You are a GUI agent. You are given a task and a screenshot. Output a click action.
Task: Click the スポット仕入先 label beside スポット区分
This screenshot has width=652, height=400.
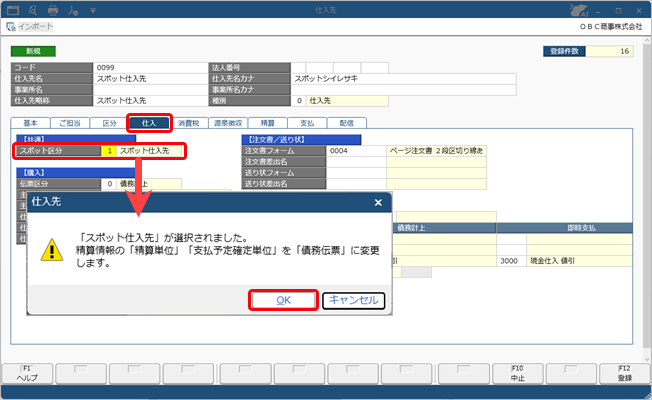pyautogui.click(x=150, y=151)
